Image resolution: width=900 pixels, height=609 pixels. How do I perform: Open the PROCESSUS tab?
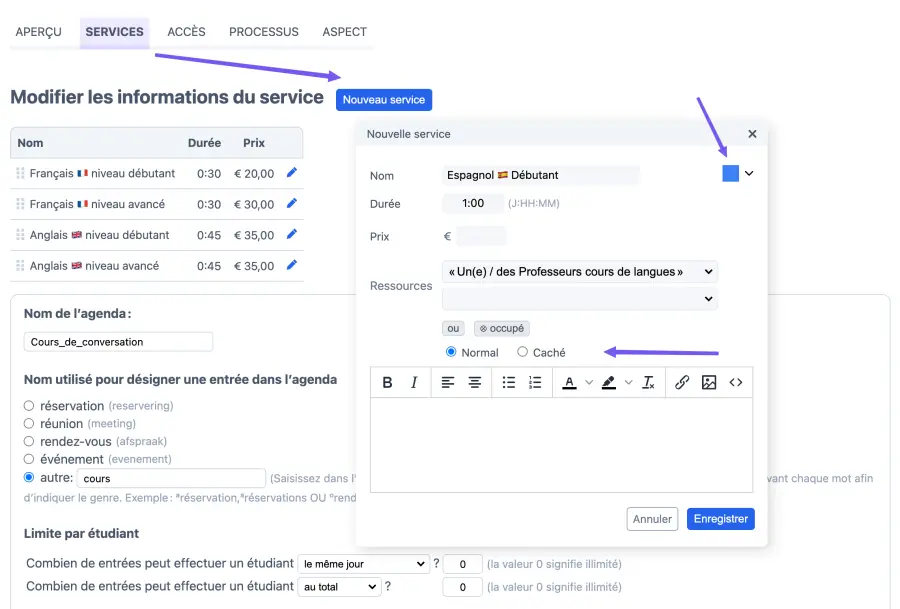pyautogui.click(x=263, y=32)
